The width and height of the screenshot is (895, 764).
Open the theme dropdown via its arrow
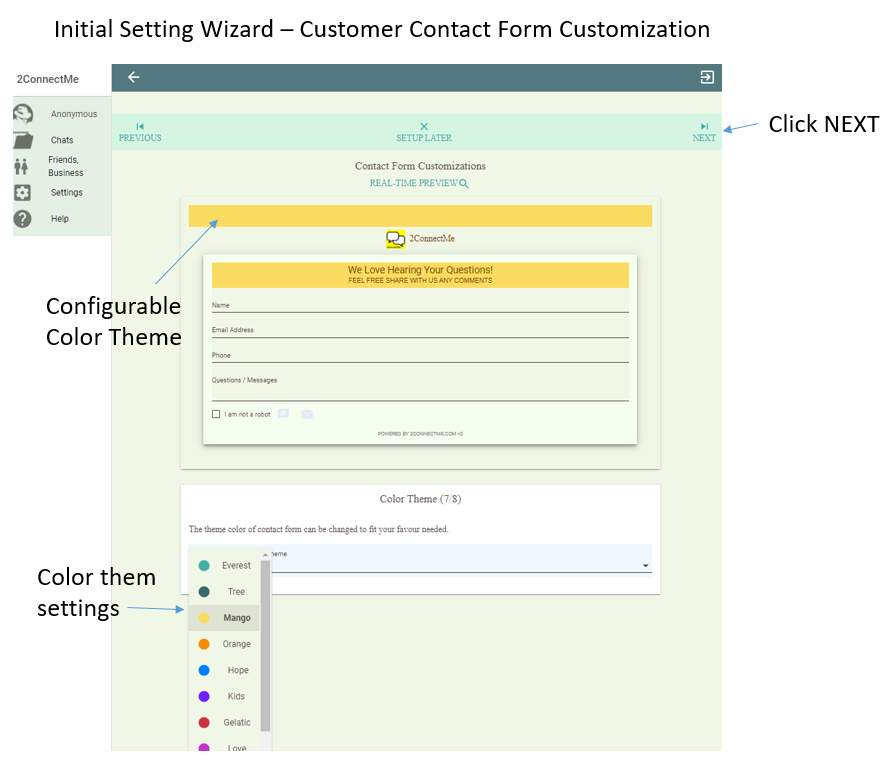coord(645,564)
